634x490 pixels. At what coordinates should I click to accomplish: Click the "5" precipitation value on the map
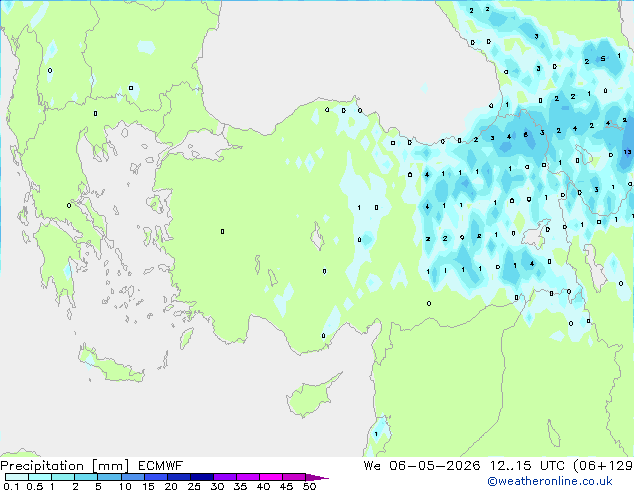click(x=603, y=59)
